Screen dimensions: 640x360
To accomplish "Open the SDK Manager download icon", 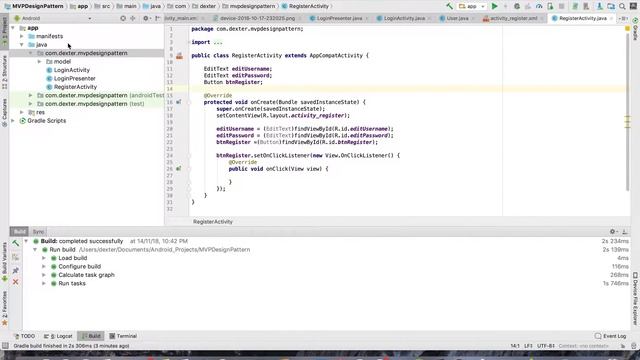I will click(x=599, y=6).
